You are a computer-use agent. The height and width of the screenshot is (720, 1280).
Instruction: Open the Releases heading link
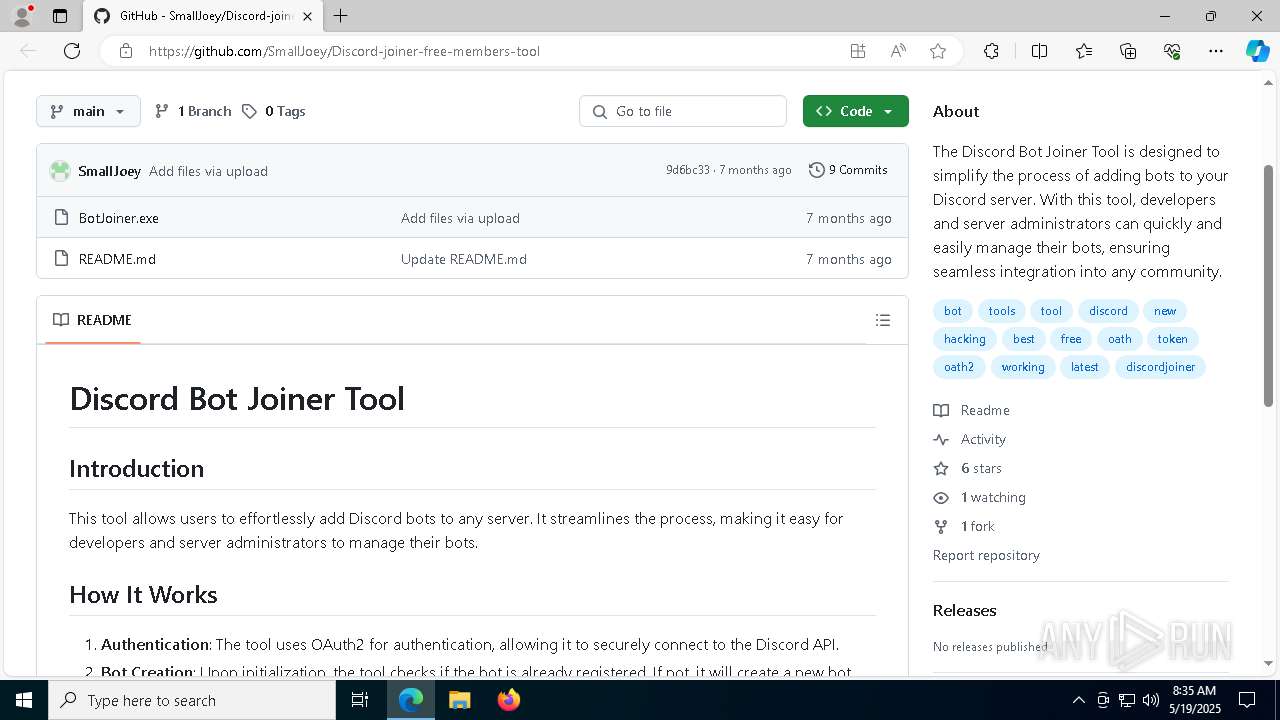965,610
